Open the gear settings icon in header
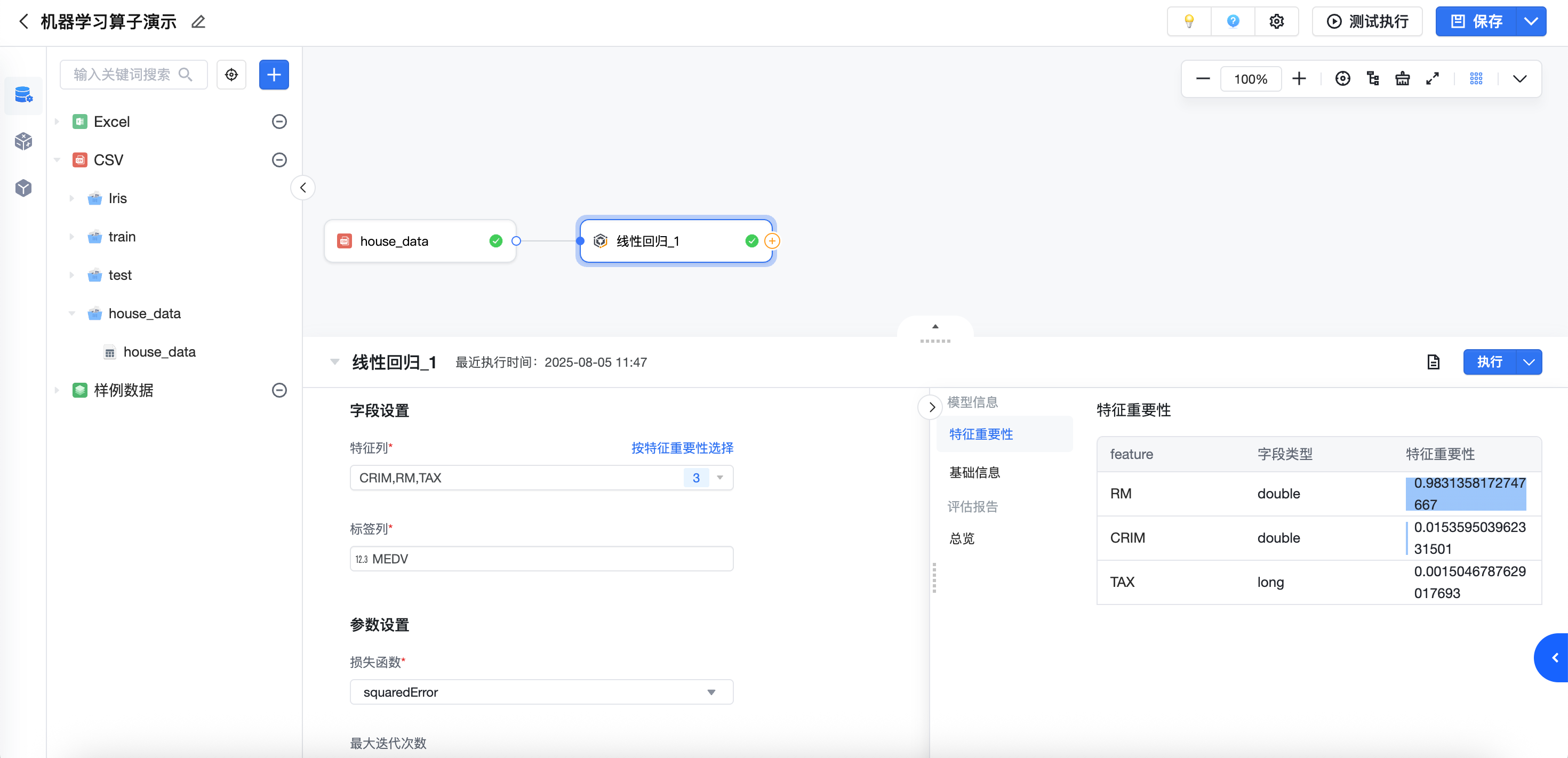Image resolution: width=1568 pixels, height=758 pixels. tap(1276, 21)
